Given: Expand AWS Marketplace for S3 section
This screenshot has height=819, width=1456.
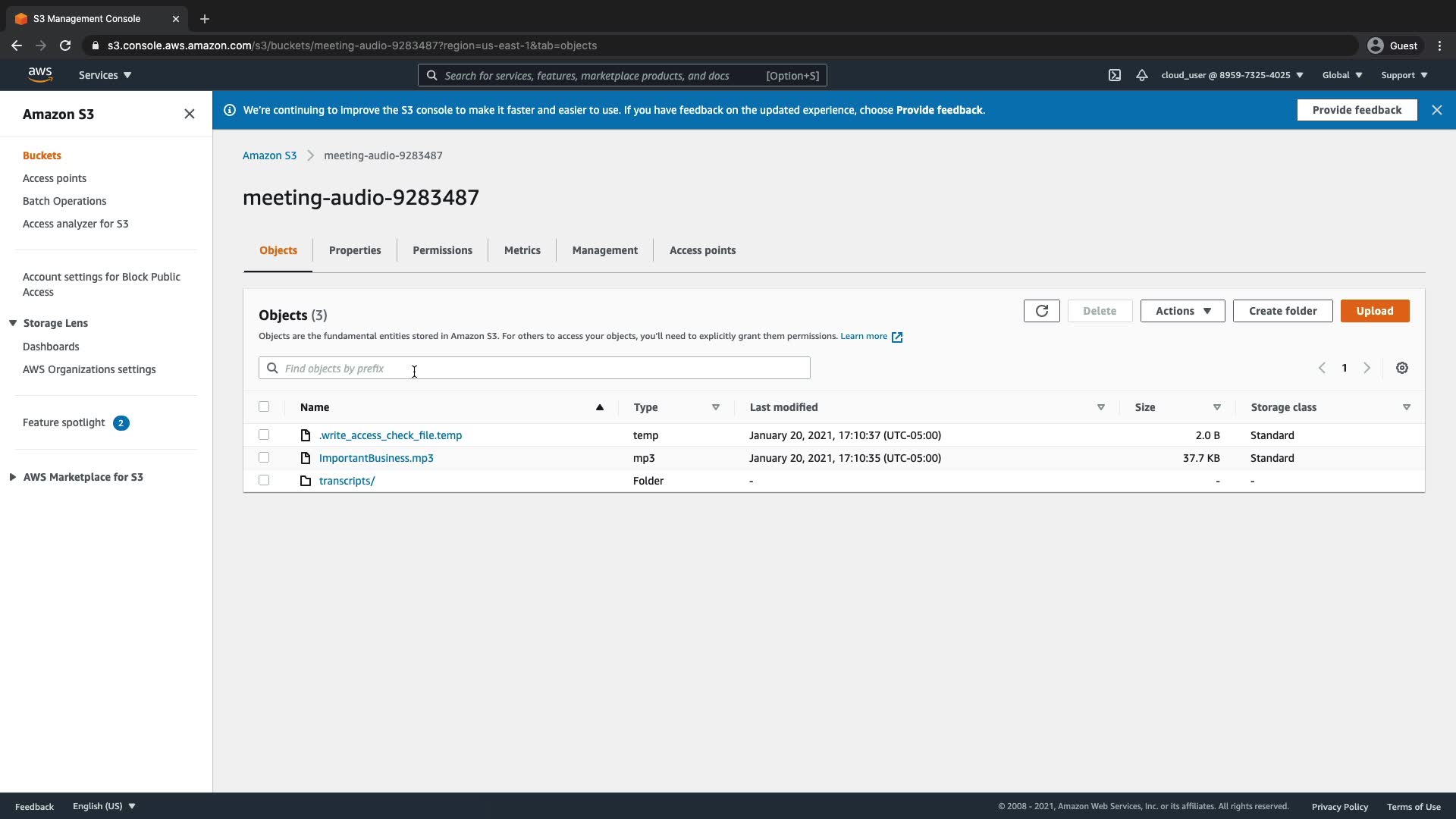Looking at the screenshot, I should click(13, 477).
